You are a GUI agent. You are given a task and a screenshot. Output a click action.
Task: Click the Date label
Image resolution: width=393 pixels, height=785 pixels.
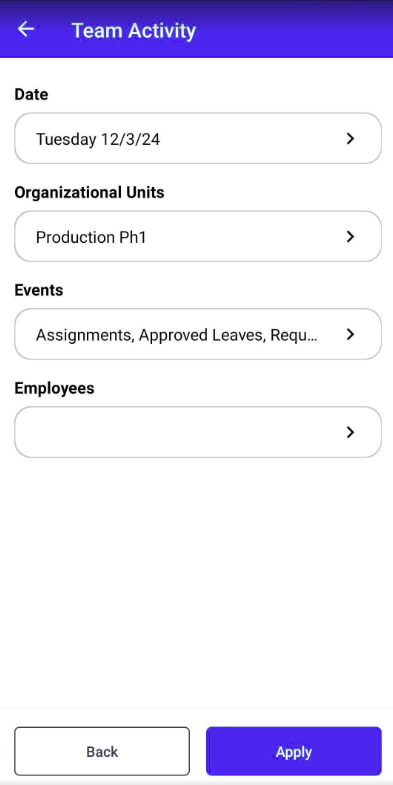pos(32,94)
